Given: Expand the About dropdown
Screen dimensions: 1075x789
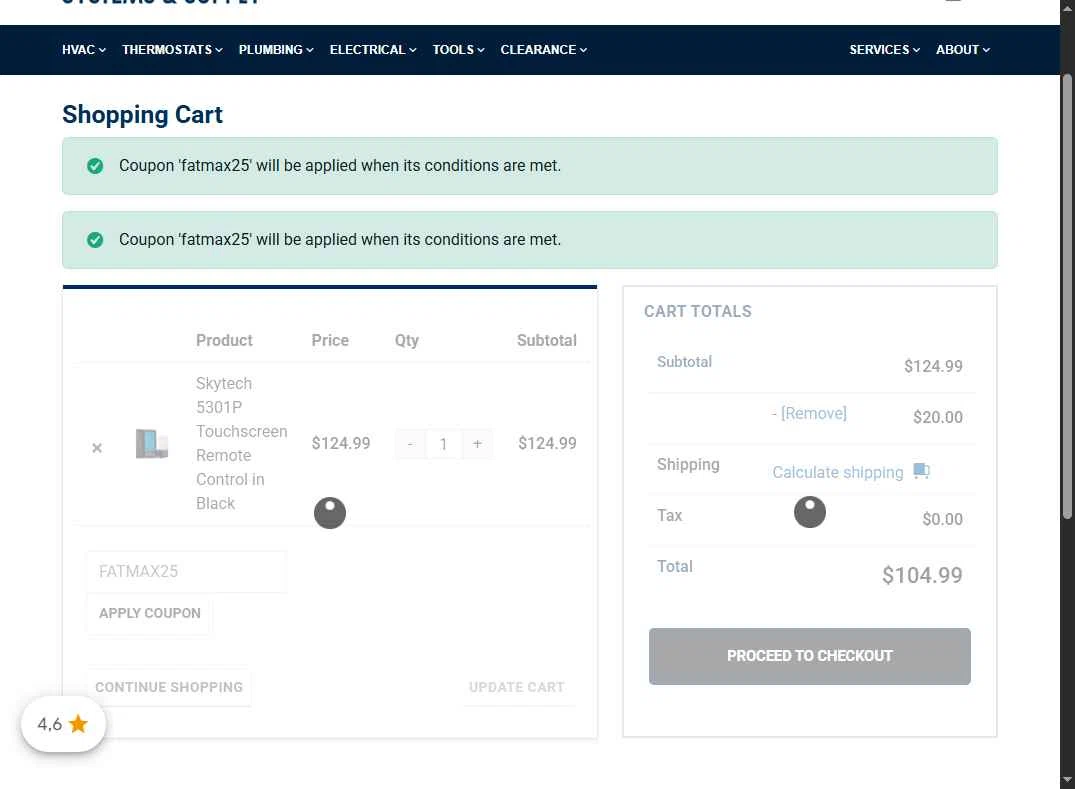Looking at the screenshot, I should [963, 50].
